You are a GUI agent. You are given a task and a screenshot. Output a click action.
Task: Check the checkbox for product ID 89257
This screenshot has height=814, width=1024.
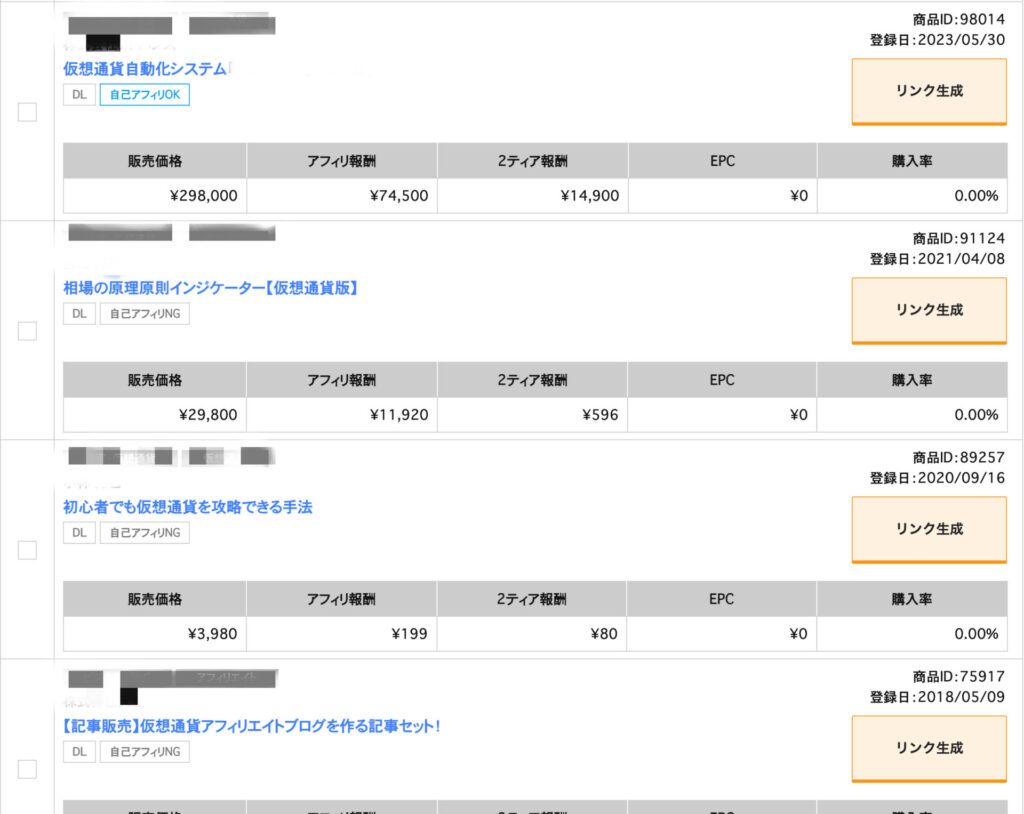click(27, 549)
